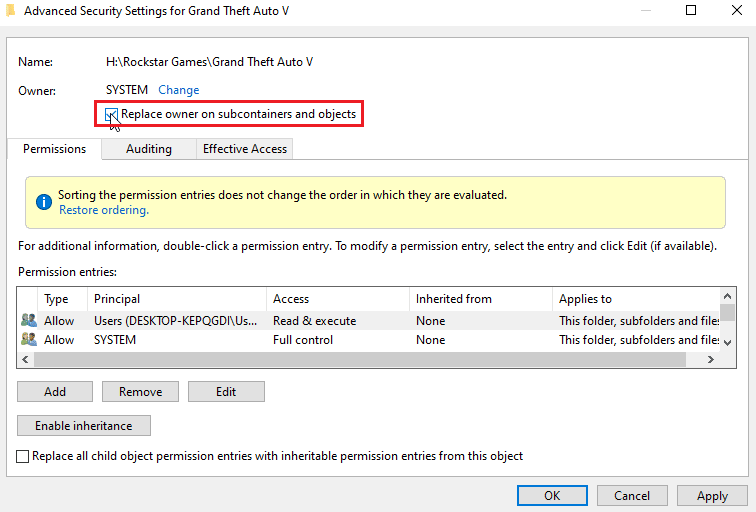Click the group icon beside the SYSTEM entry
The height and width of the screenshot is (512, 756).
(29, 340)
